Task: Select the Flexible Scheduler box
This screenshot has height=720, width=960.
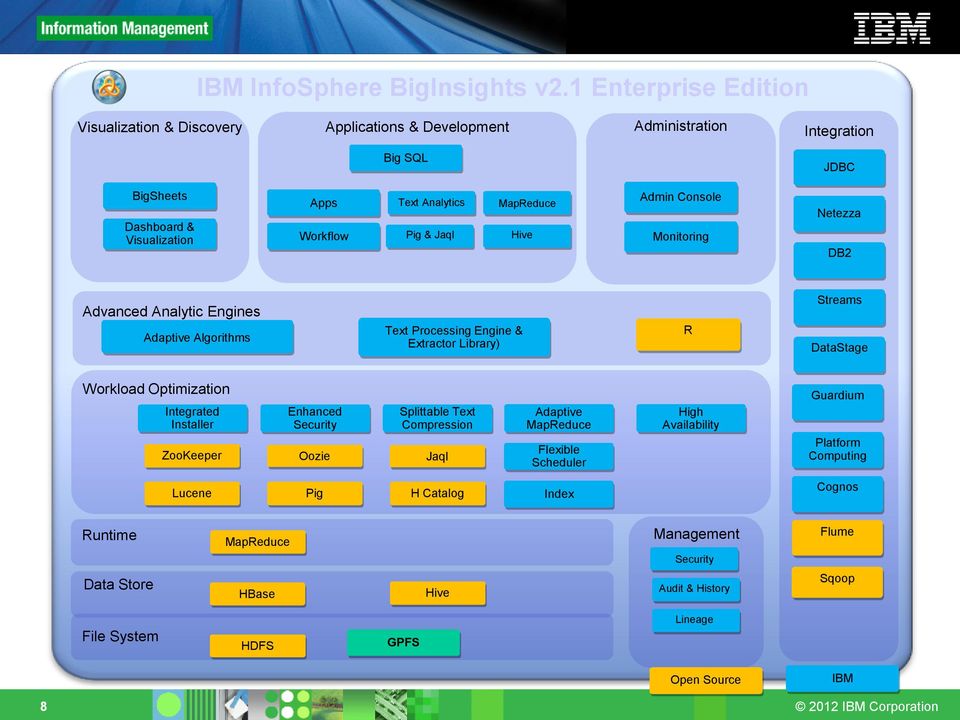Action: tap(558, 456)
